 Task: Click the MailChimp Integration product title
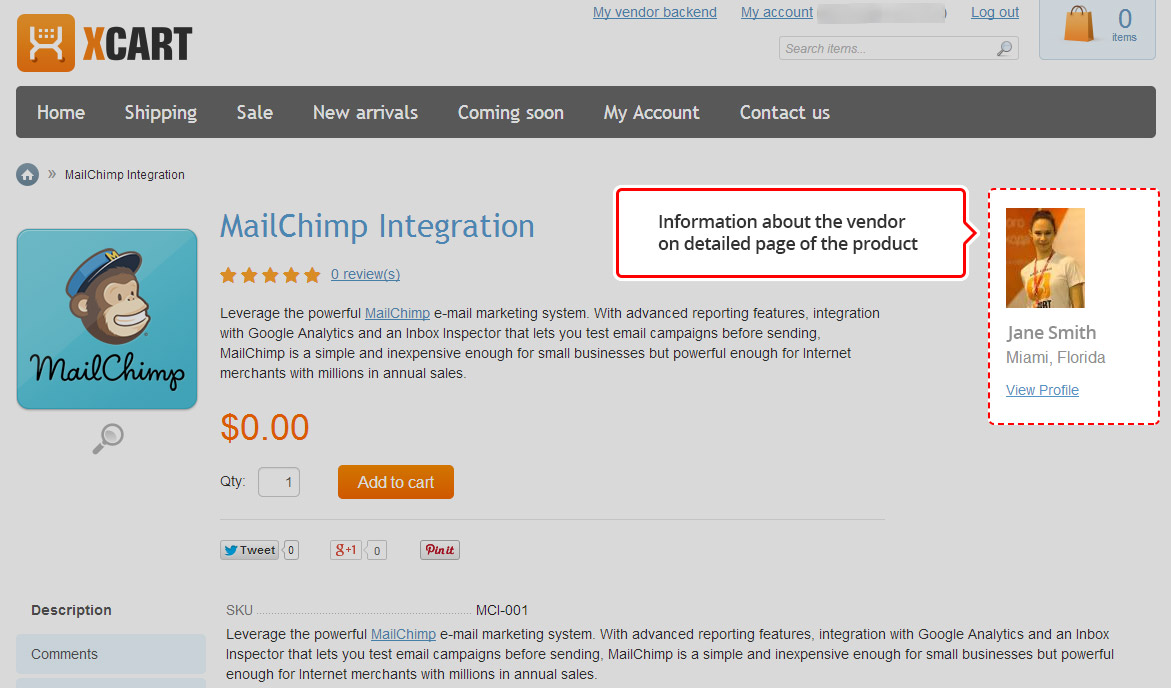pyautogui.click(x=377, y=226)
